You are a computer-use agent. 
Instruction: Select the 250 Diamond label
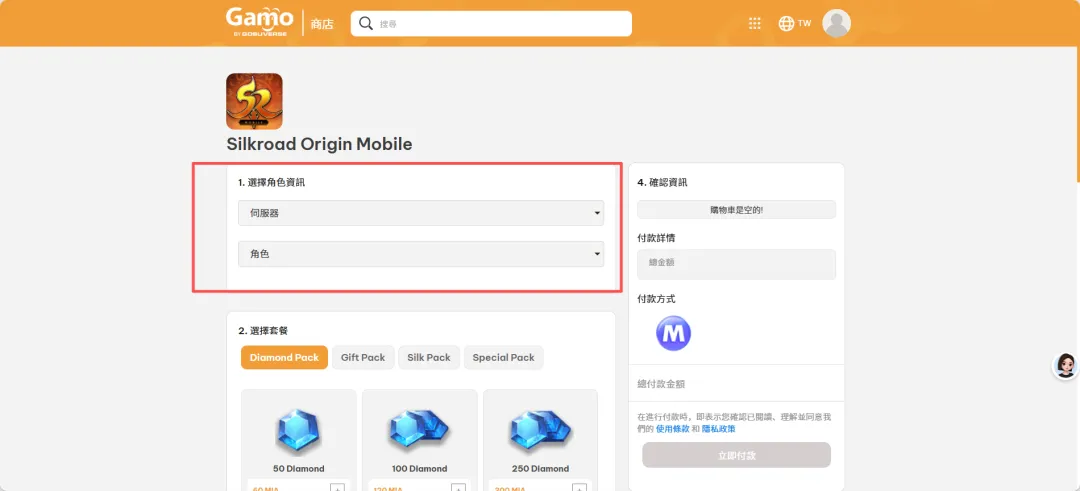click(x=540, y=469)
